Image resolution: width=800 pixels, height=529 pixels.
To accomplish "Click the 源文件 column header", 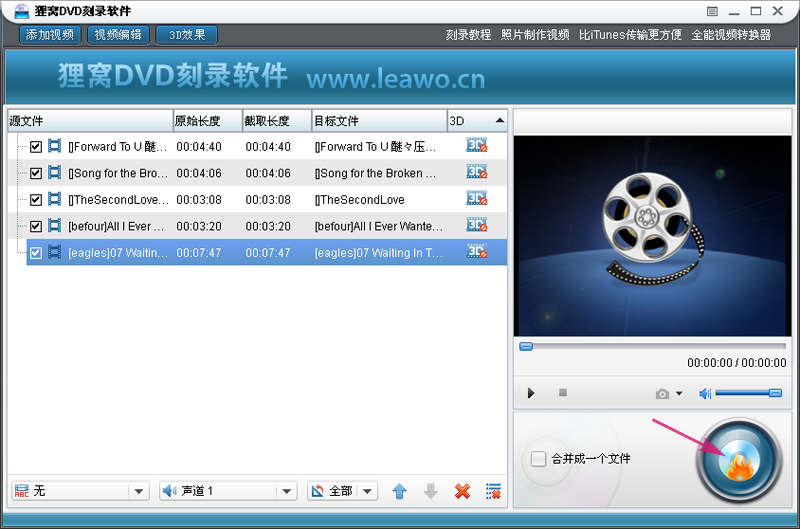I will click(x=90, y=121).
